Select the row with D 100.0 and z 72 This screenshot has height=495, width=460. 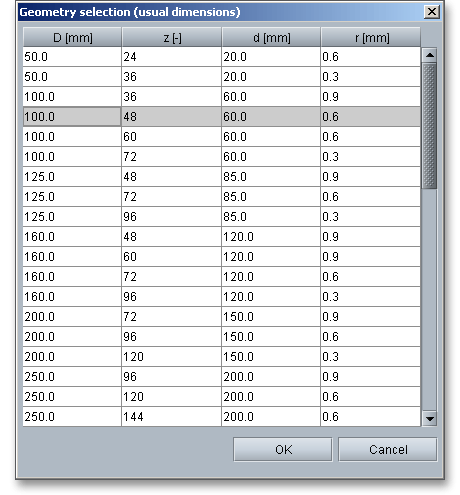point(222,157)
